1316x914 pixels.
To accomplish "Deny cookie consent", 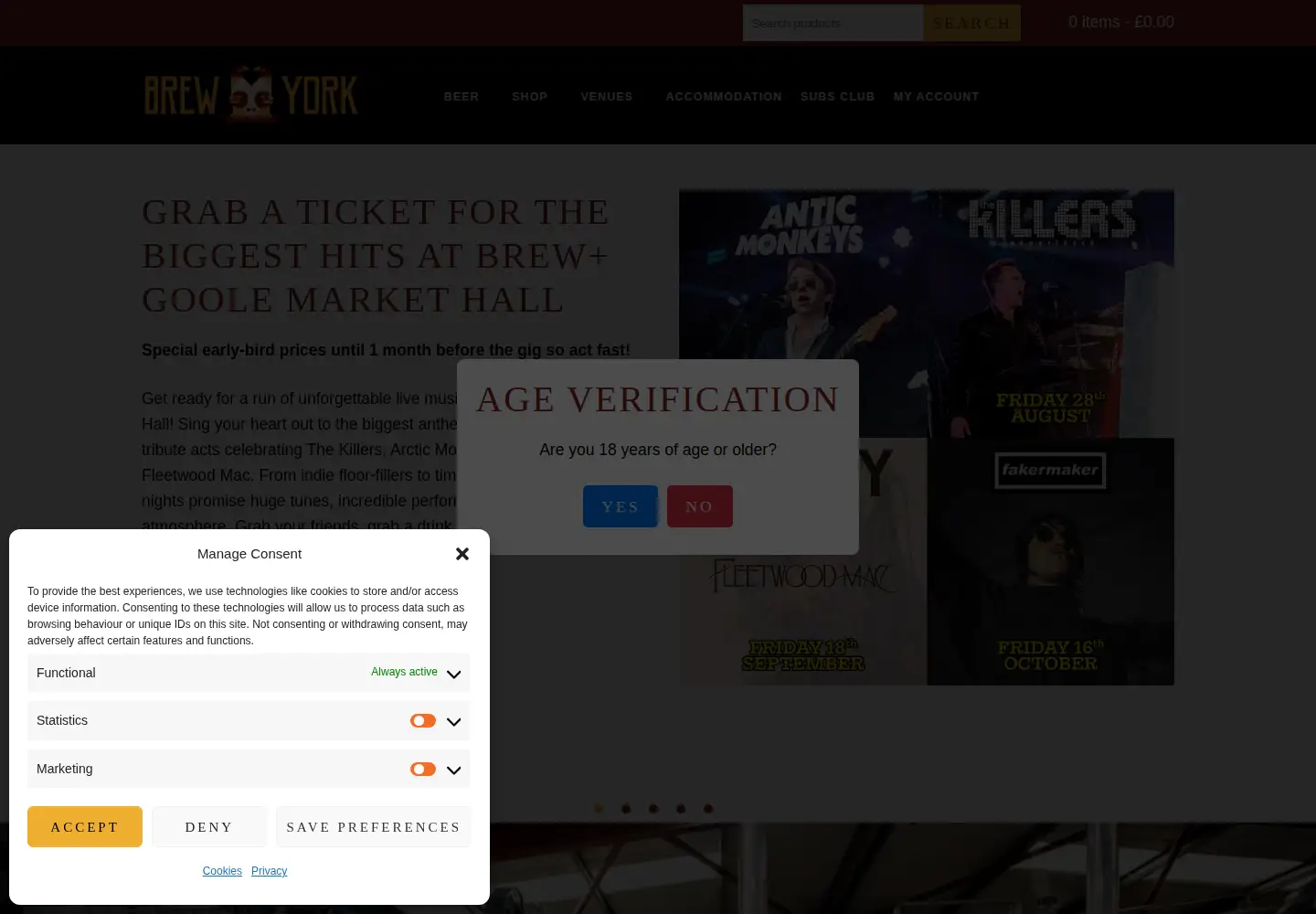I will click(x=209, y=826).
